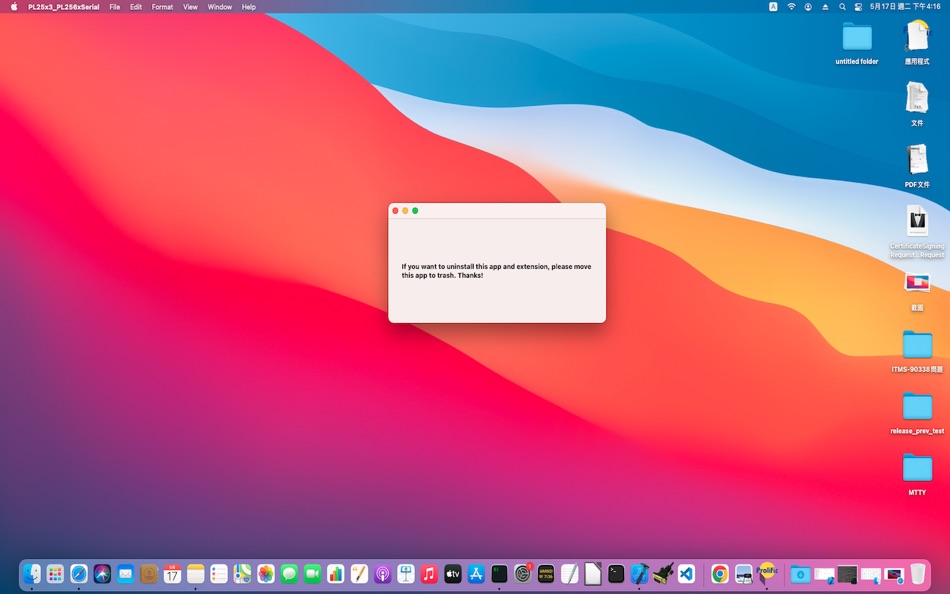Select the '文件' desktop icon
The width and height of the screenshot is (950, 594).
tap(917, 98)
